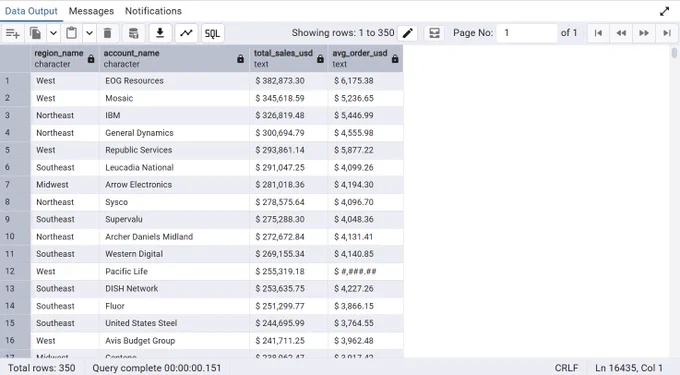The width and height of the screenshot is (680, 375).
Task: Click the $ 326,819.48 total sales cell
Action: tap(289, 116)
